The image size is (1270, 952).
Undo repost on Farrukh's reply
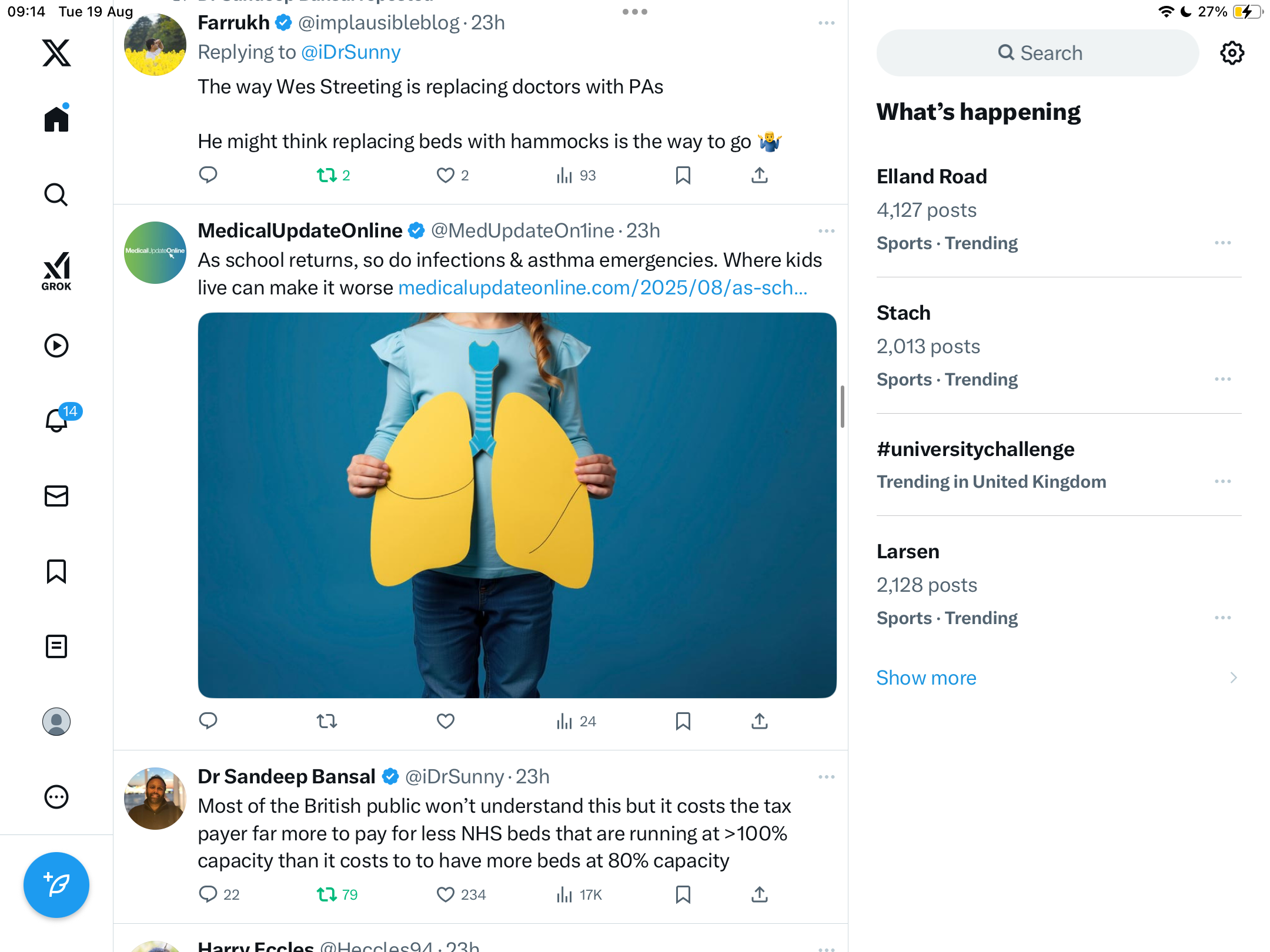(x=327, y=175)
